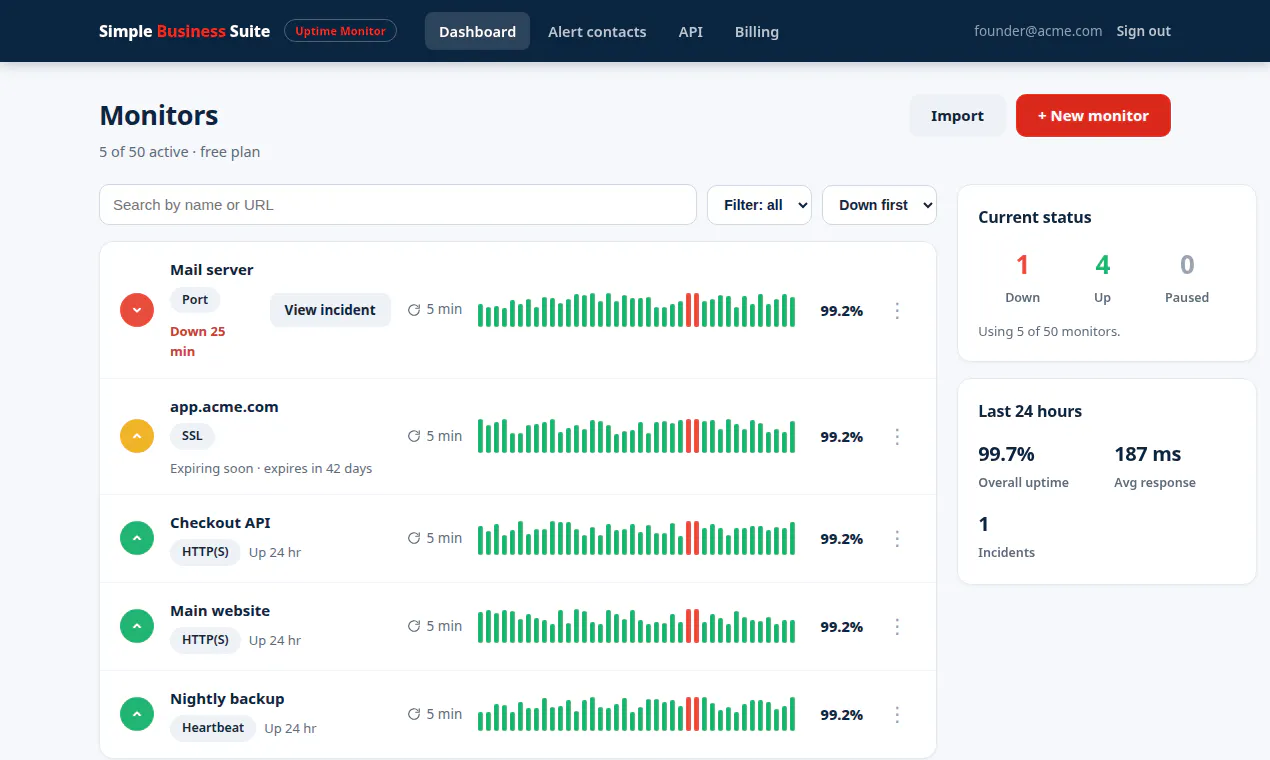Click the green up status icon for Main website

[x=136, y=626]
